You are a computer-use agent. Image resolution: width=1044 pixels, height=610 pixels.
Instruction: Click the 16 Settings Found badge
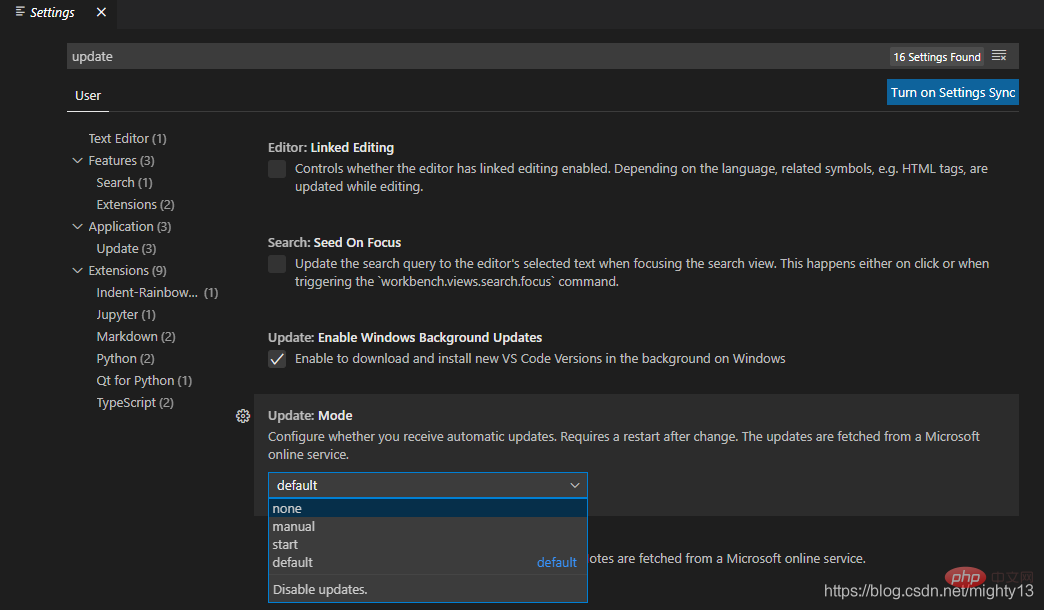point(937,57)
